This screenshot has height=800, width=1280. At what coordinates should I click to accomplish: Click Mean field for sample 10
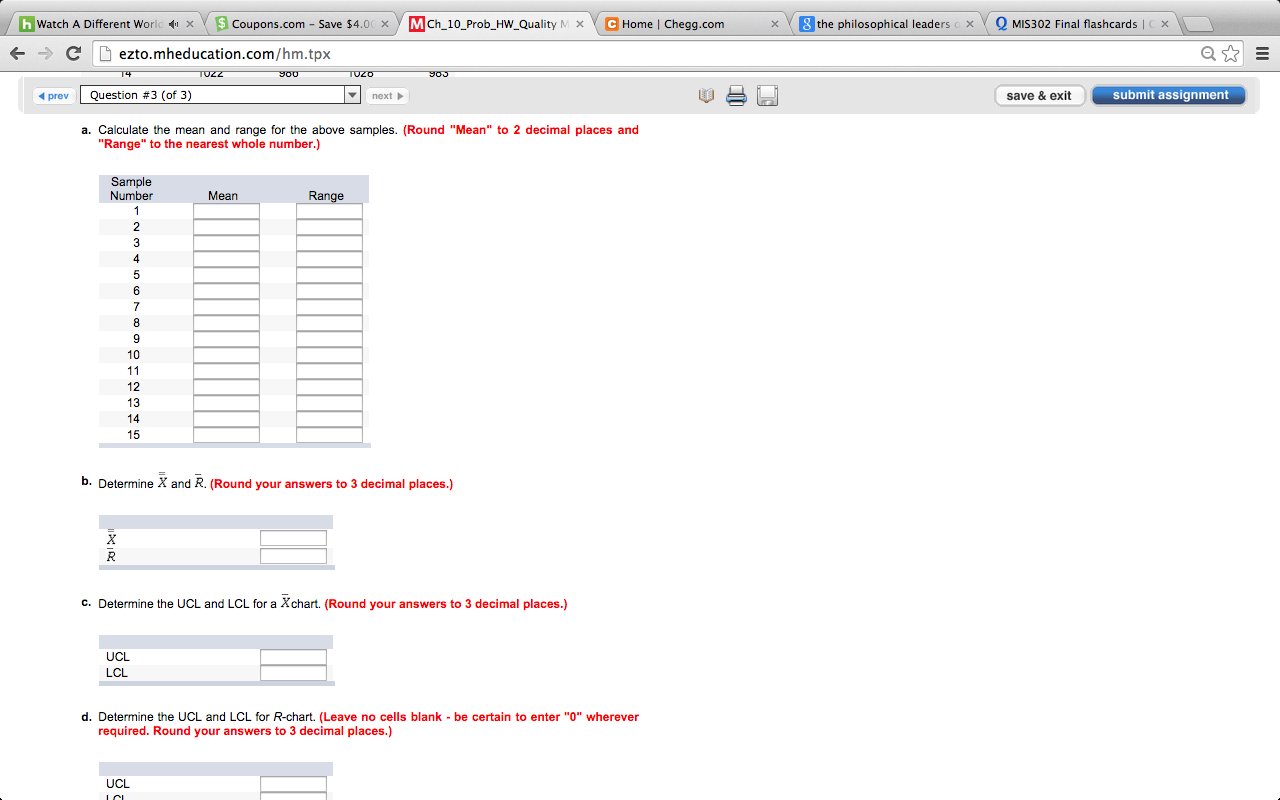(x=226, y=355)
